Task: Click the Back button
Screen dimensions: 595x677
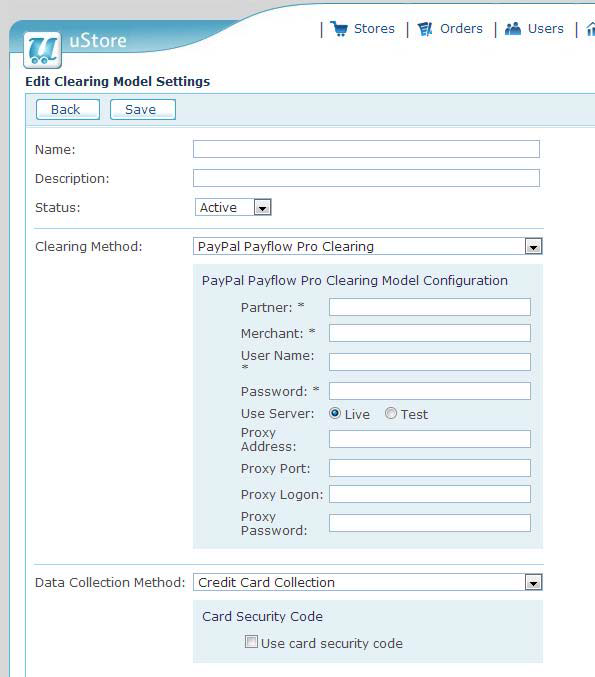Action: click(x=68, y=110)
